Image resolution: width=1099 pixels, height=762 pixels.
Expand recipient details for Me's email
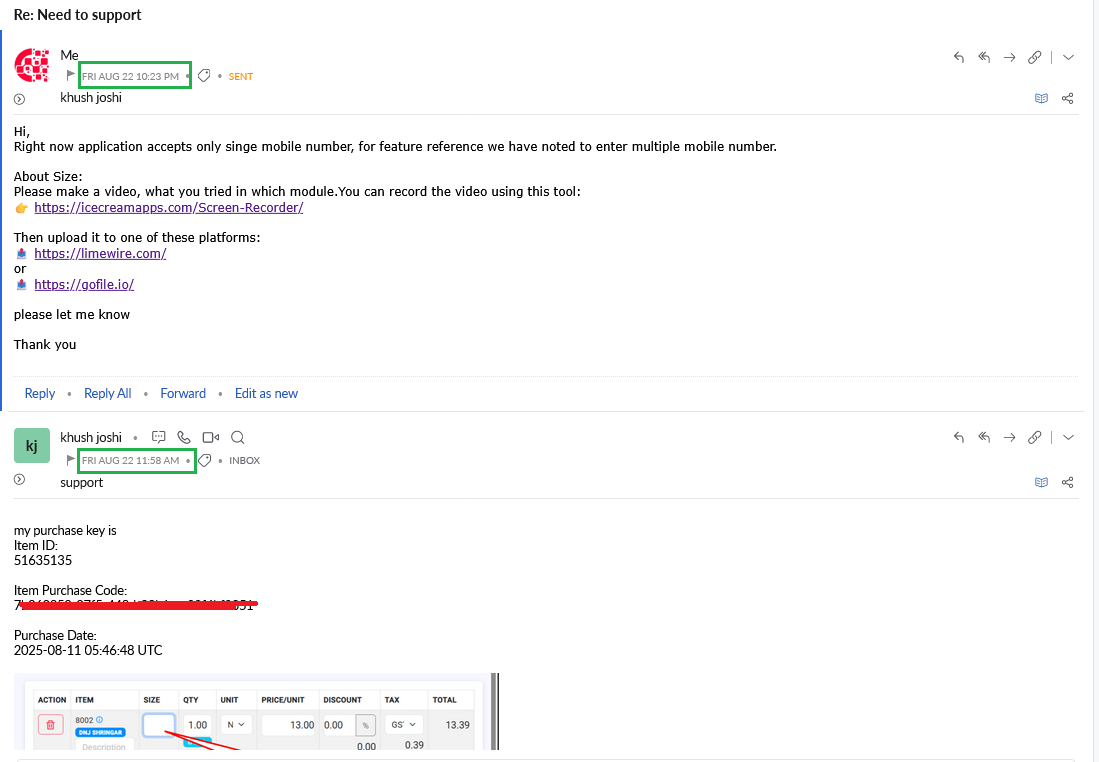click(20, 100)
